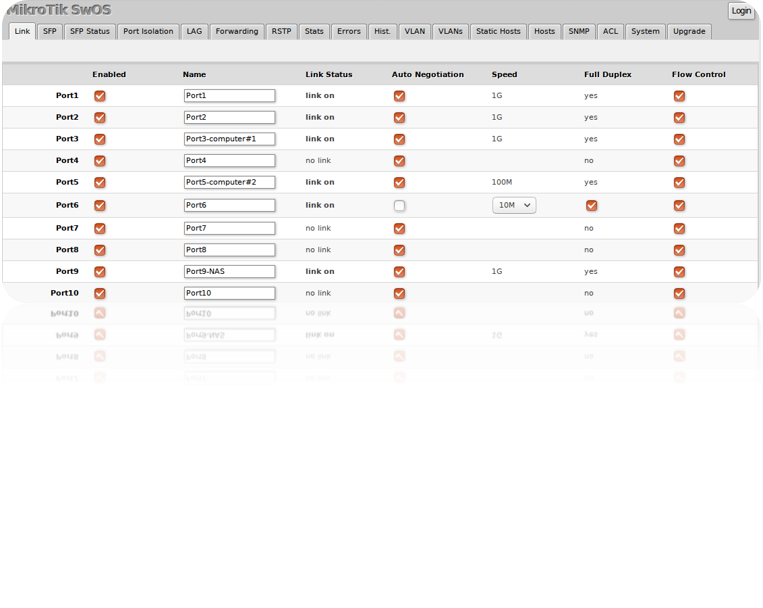Toggle Full Duplex checkbox for Port6
This screenshot has height=608, width=763.
(x=591, y=205)
